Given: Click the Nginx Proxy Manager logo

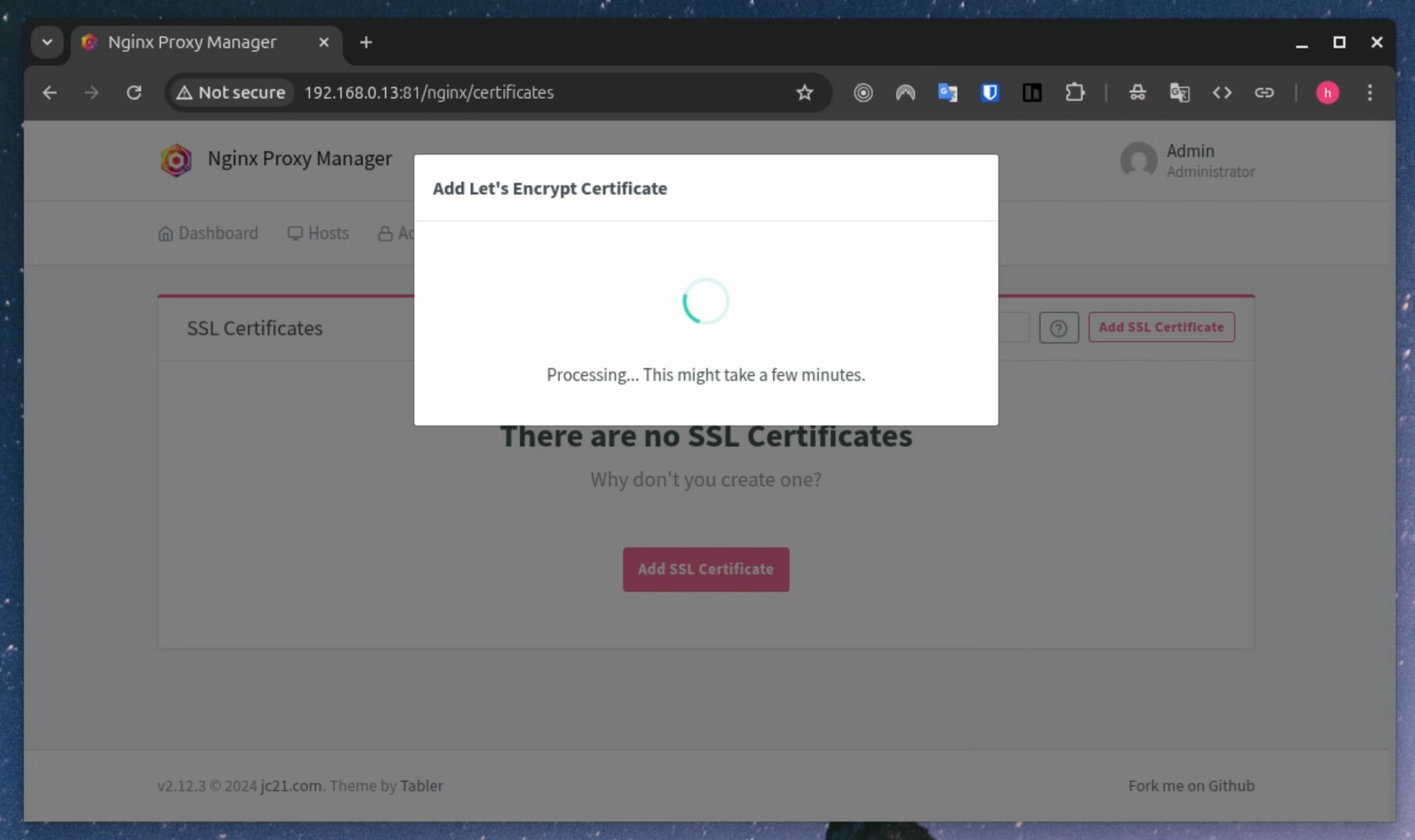Looking at the screenshot, I should pos(176,159).
